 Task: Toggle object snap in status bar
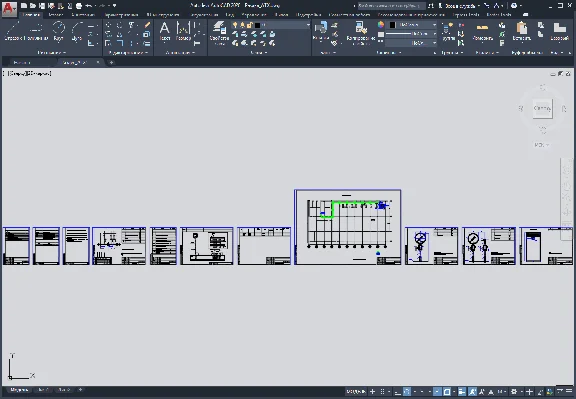[x=447, y=392]
